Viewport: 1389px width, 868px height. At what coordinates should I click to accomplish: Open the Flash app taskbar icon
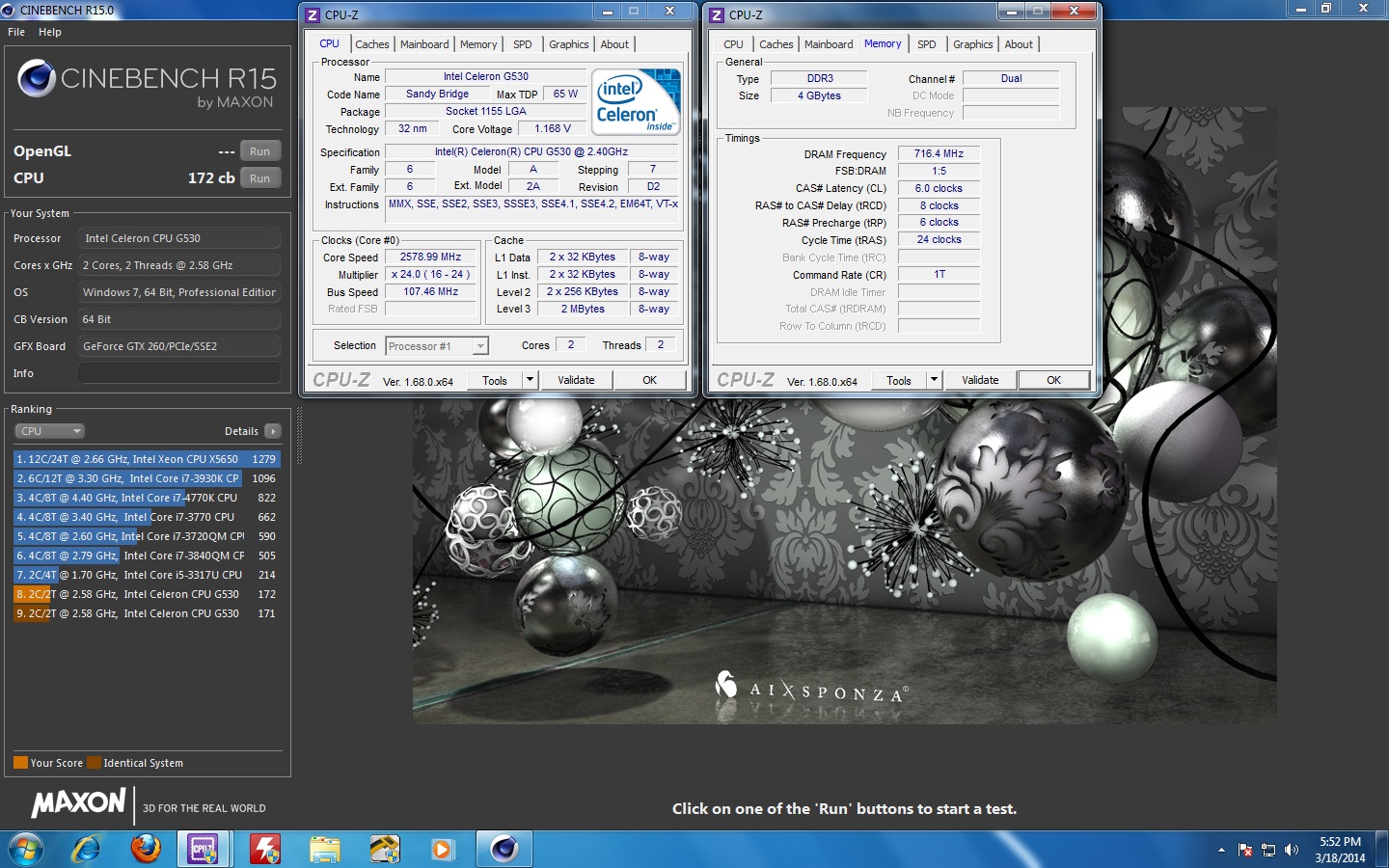[264, 849]
